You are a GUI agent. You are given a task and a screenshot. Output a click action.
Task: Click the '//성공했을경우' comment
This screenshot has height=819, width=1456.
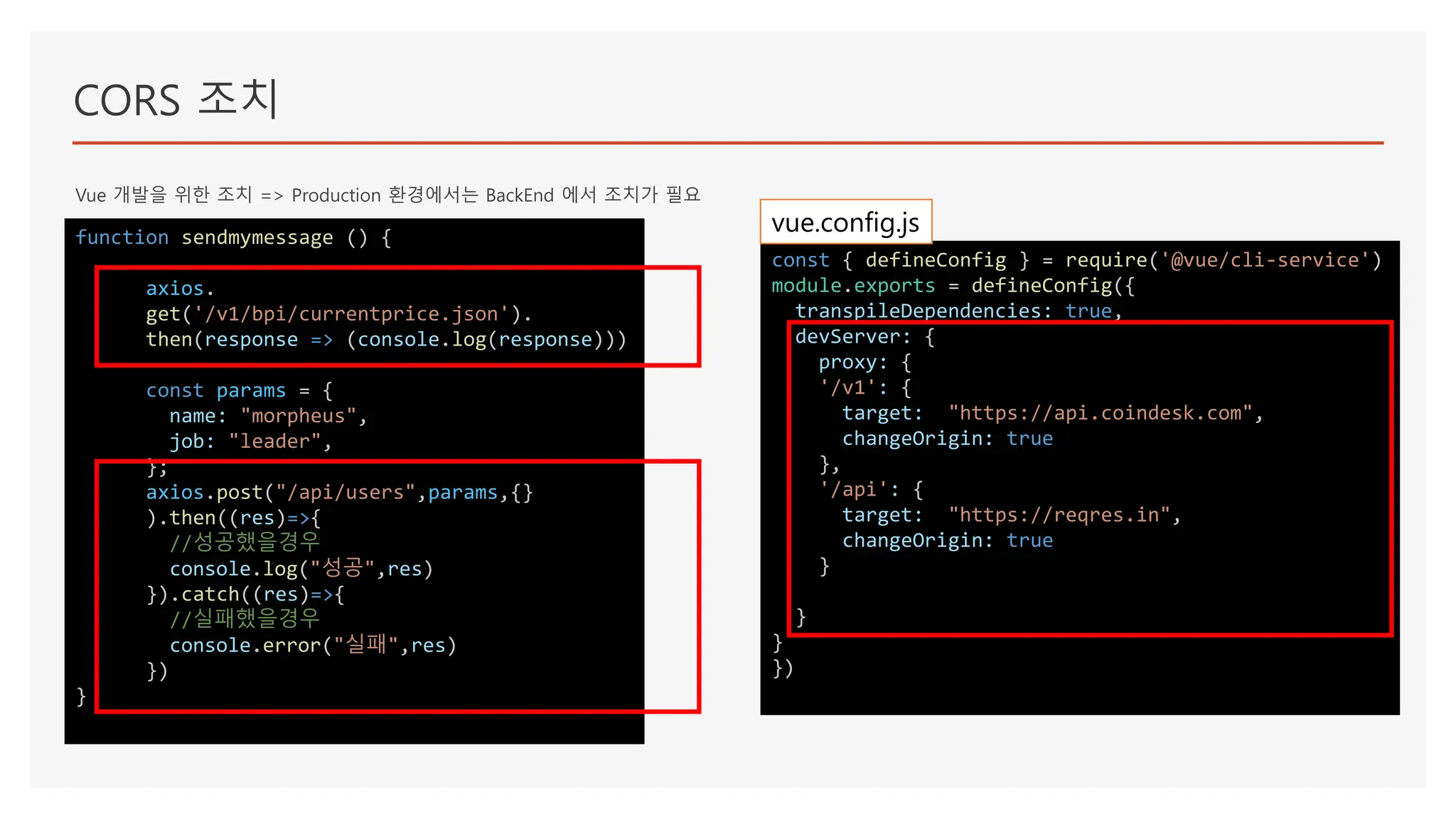(245, 542)
